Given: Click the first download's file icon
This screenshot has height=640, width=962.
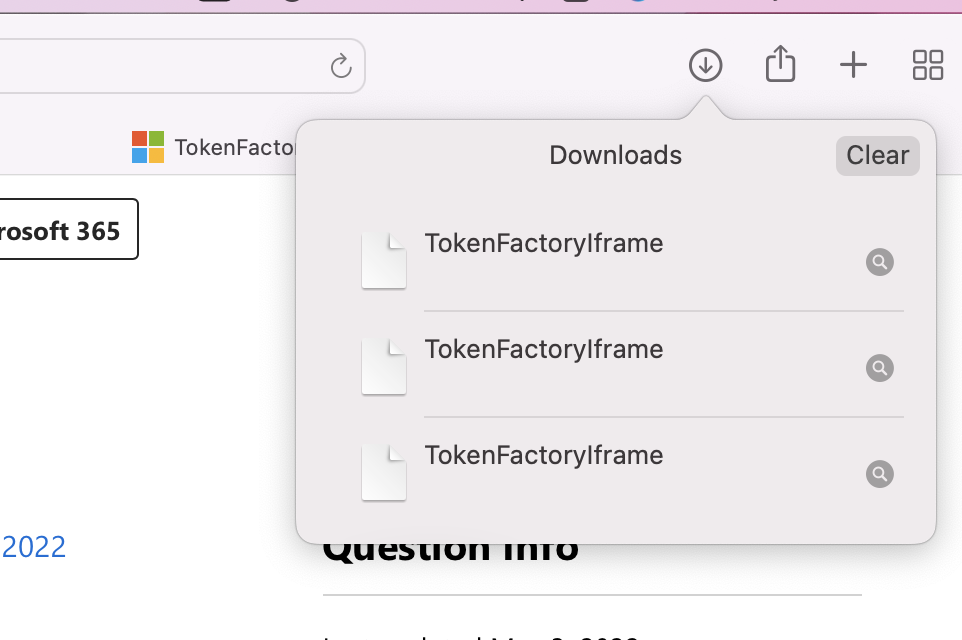Looking at the screenshot, I should [384, 260].
